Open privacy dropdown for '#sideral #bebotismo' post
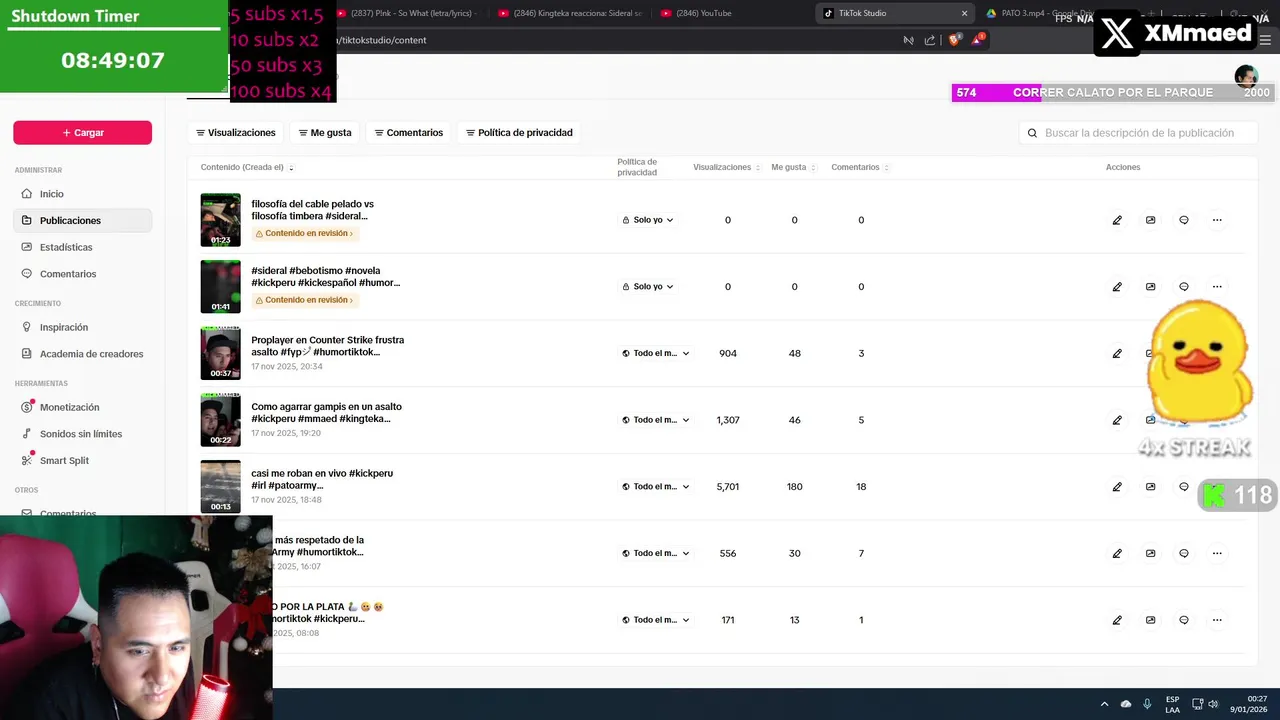This screenshot has height=720, width=1280. pos(648,287)
